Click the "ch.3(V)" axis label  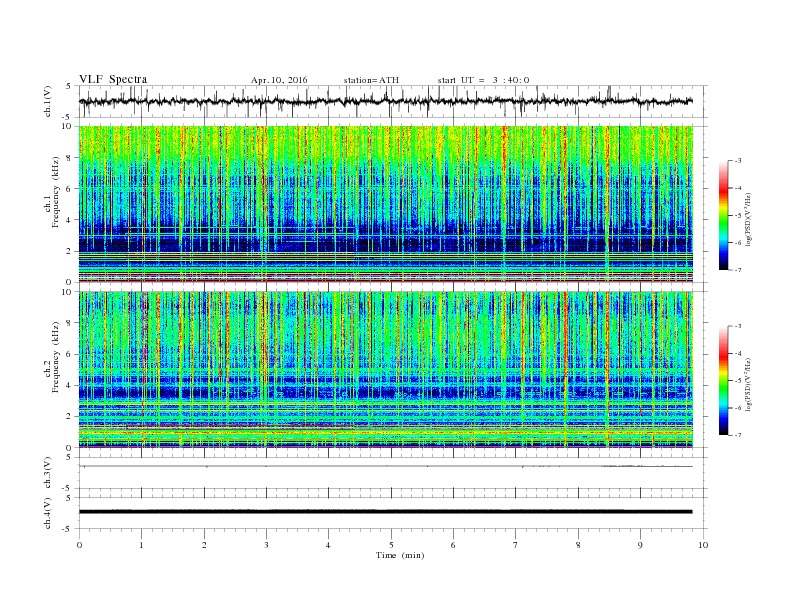(48, 473)
